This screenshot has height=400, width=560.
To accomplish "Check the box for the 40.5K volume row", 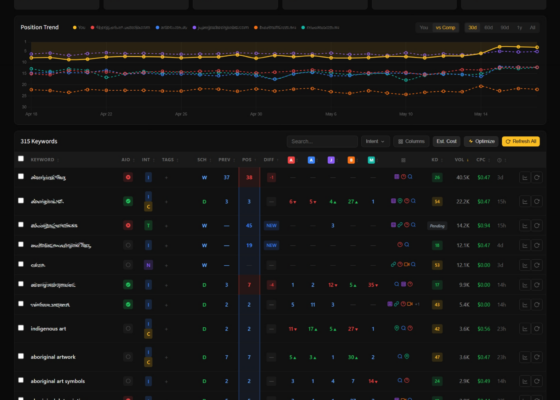I will click(21, 176).
